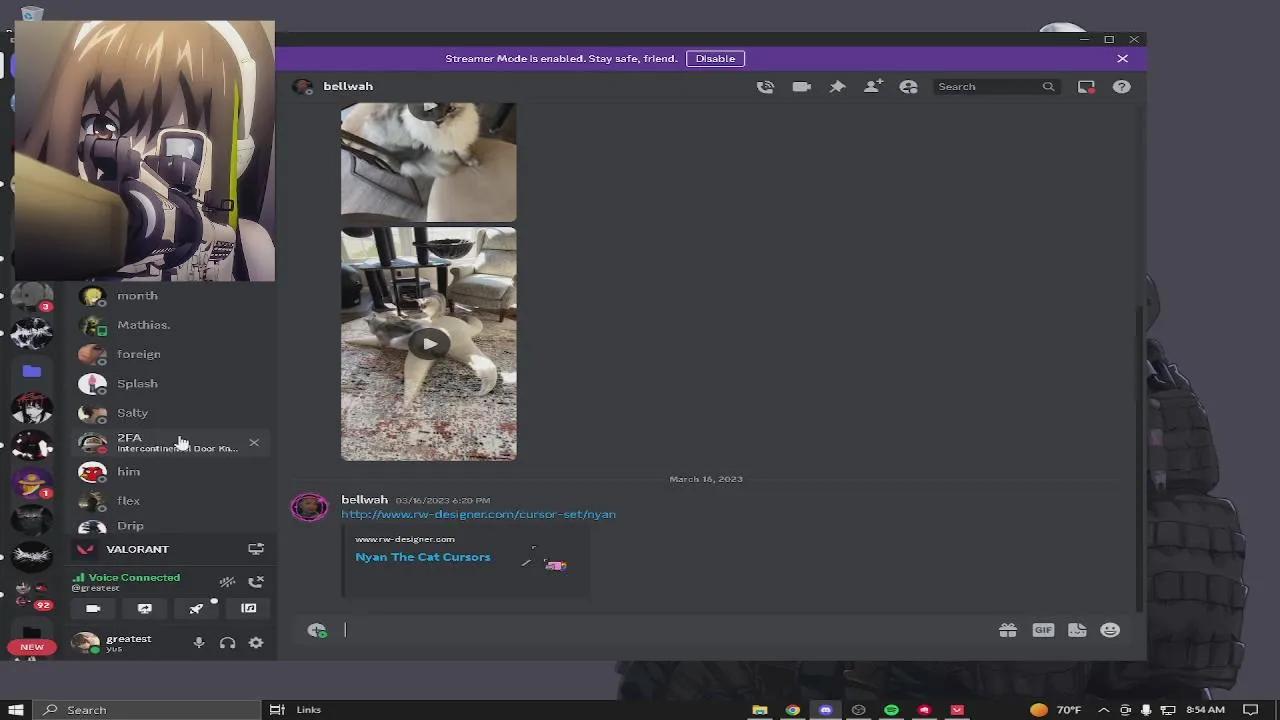Add friends to this DM

pyautogui.click(x=872, y=87)
